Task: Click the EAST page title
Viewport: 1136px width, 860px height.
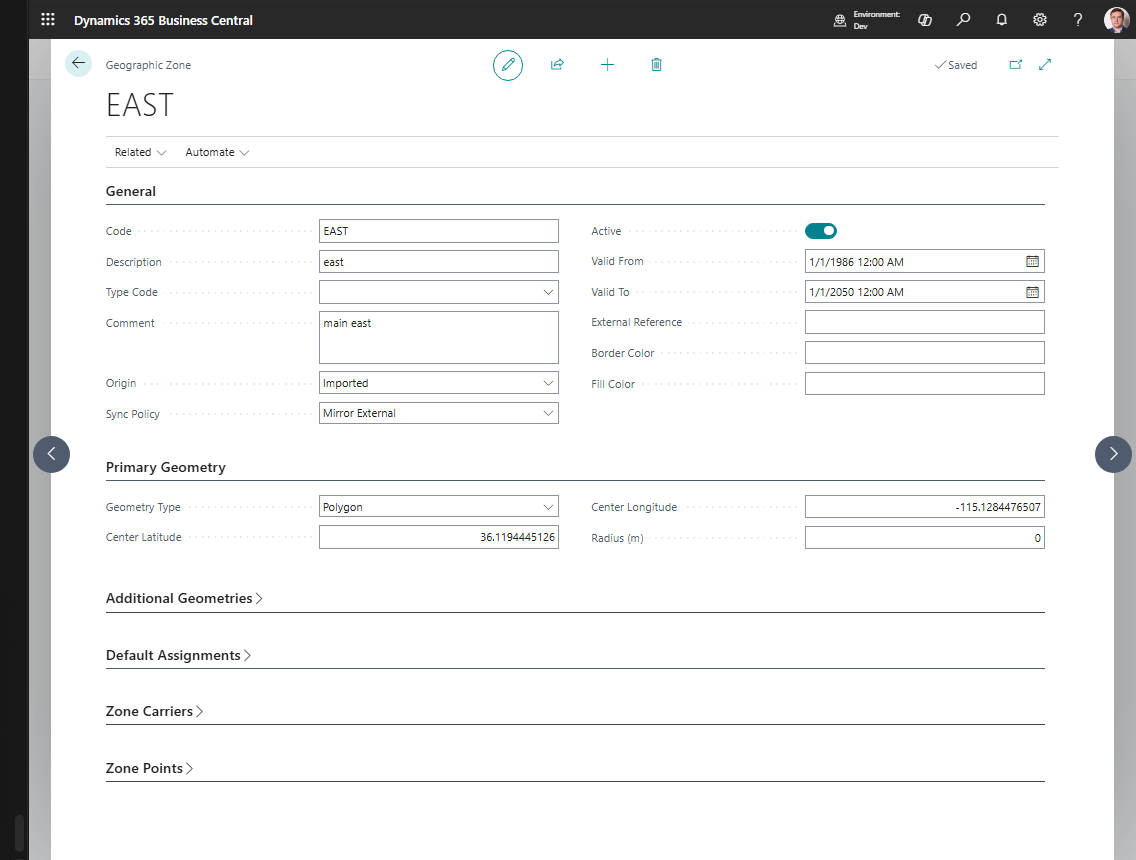Action: pos(140,105)
